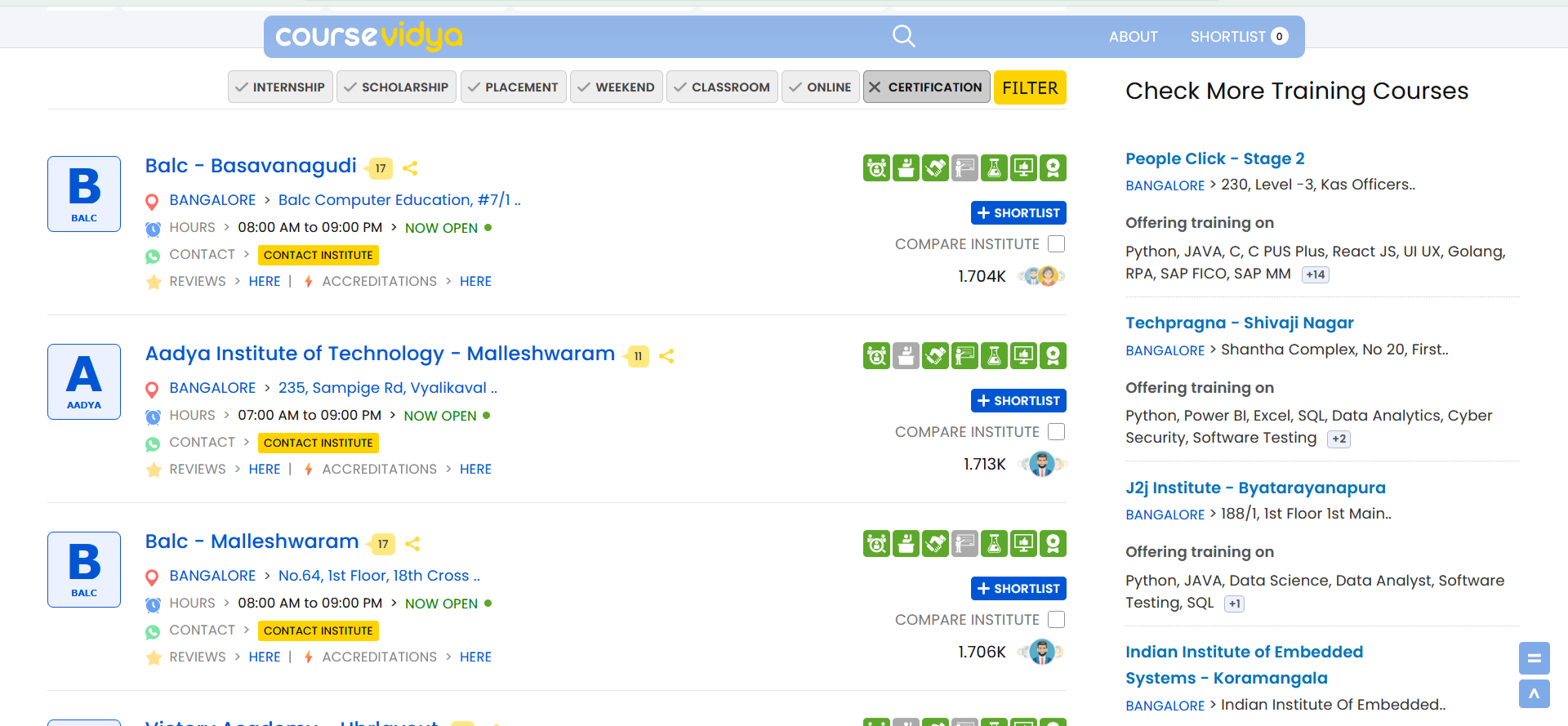The image size is (1568, 726).
Task: Click online monitor icon for Balc Malleshwaram
Action: [x=1023, y=544]
